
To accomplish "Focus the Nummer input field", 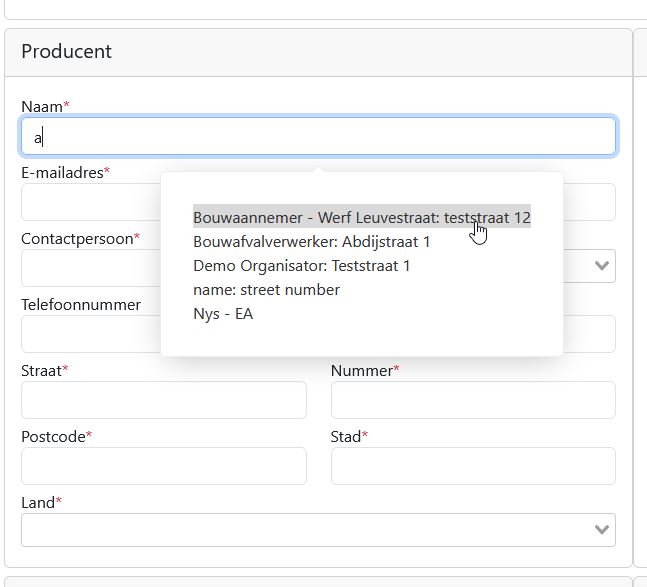I will click(x=472, y=400).
